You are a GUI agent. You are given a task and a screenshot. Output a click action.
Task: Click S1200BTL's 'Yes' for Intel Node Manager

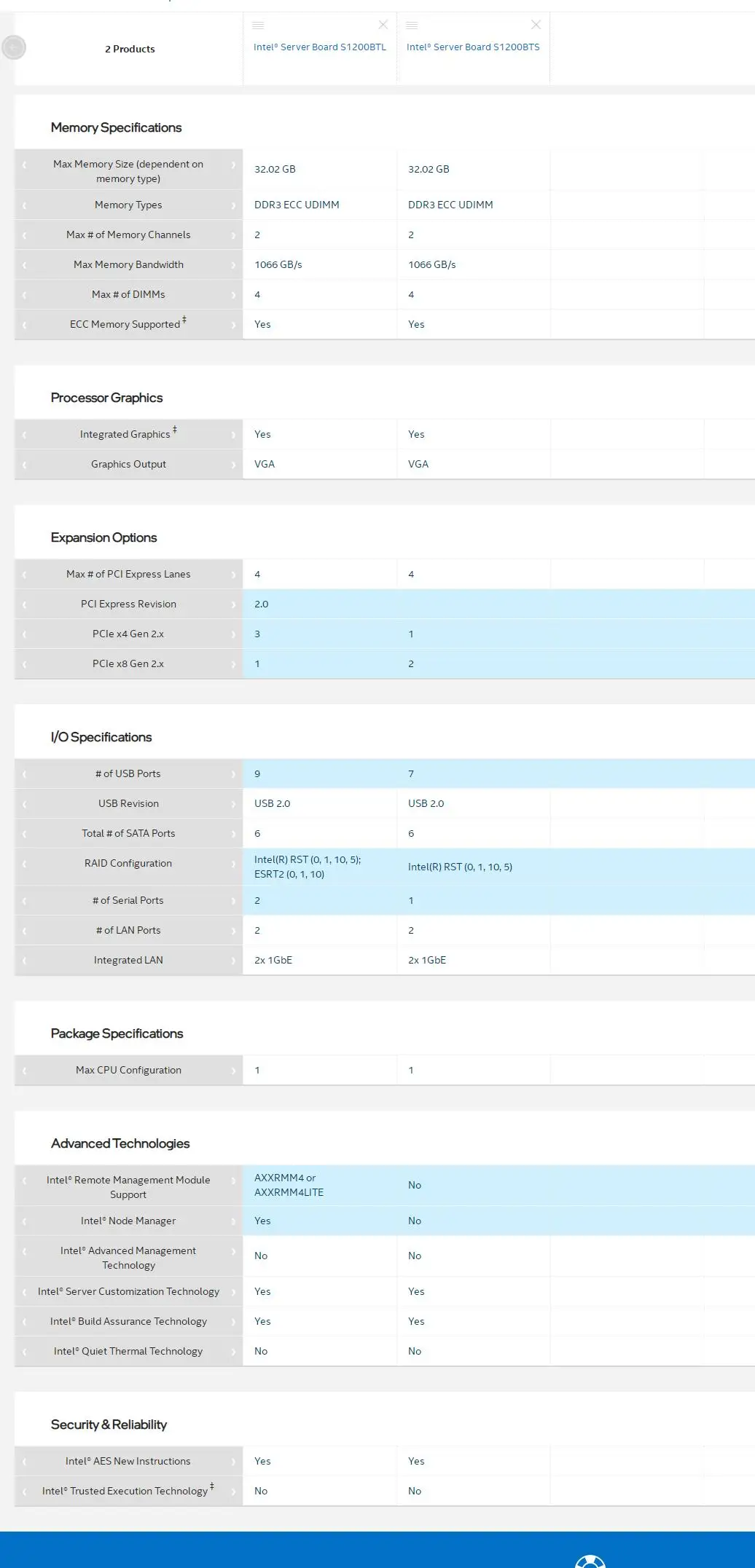point(262,1221)
